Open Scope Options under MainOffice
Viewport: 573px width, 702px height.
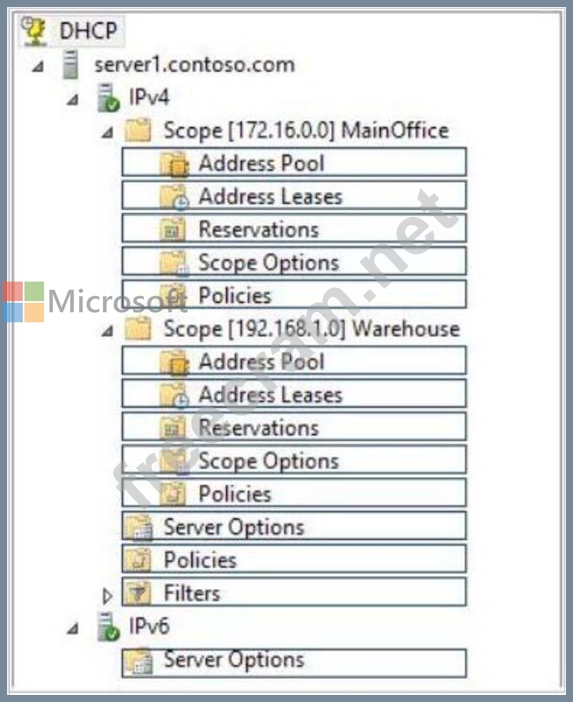click(x=294, y=261)
